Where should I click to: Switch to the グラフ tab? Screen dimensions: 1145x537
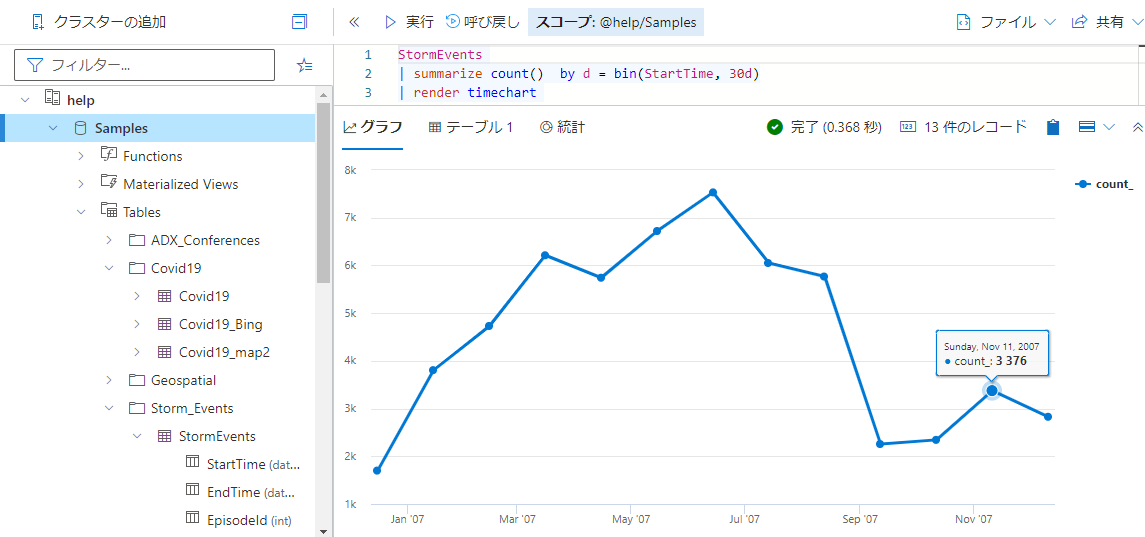372,127
